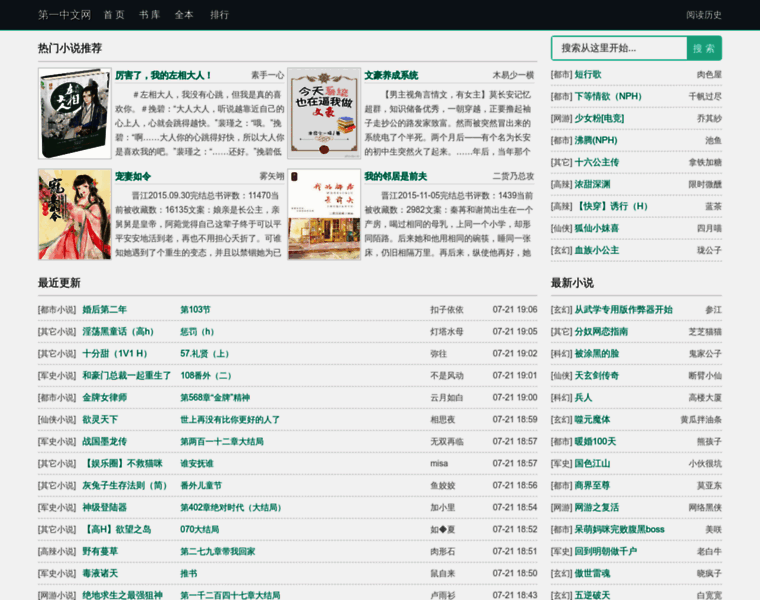Open chapter 108番外（二）
Viewport: 760px width, 600px height.
coord(206,376)
